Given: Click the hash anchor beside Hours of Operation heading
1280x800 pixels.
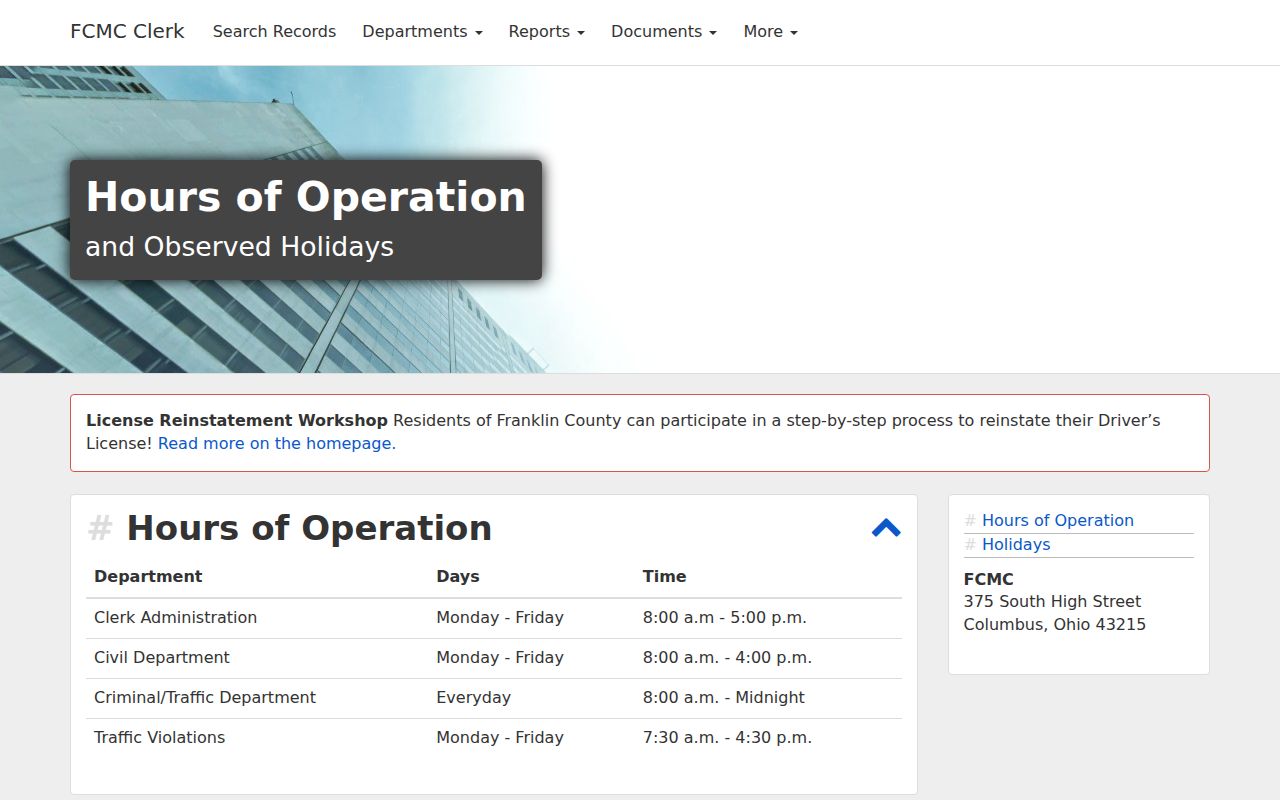Looking at the screenshot, I should coord(100,528).
